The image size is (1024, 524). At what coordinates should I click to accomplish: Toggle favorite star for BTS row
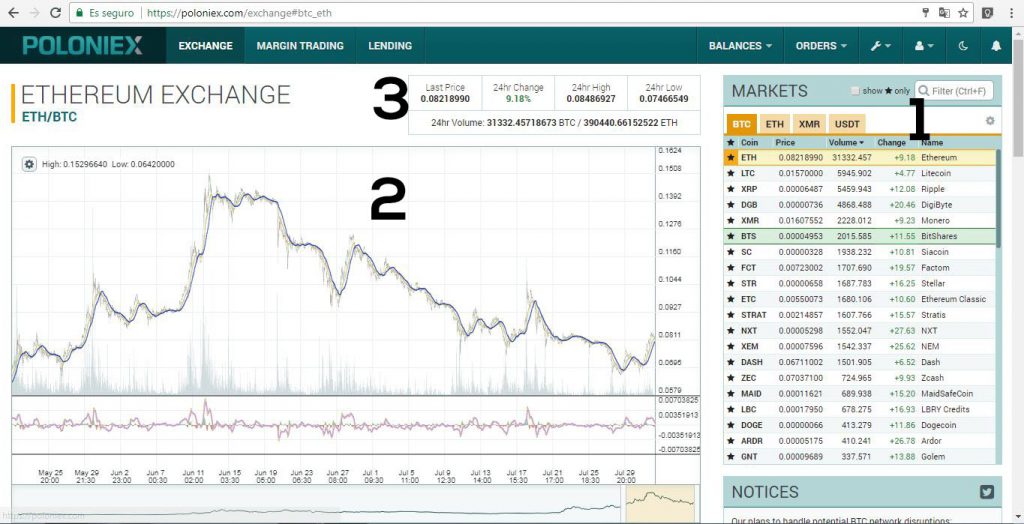pos(731,236)
